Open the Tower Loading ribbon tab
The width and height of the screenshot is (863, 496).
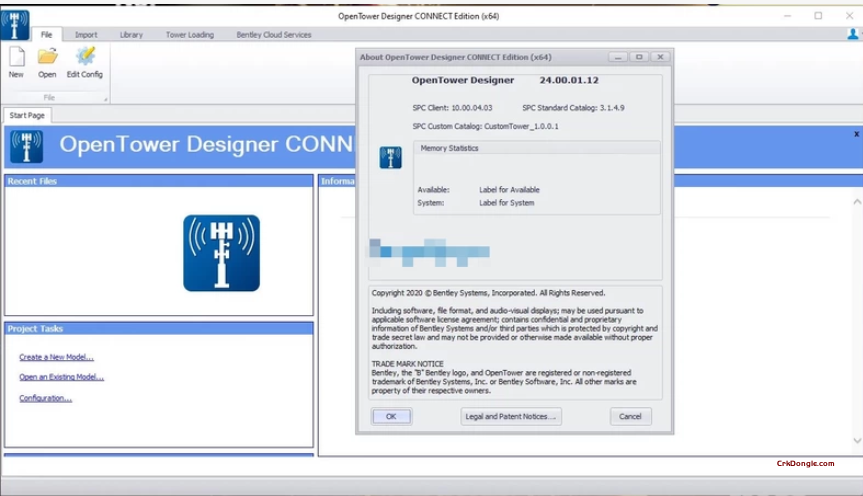click(x=190, y=34)
